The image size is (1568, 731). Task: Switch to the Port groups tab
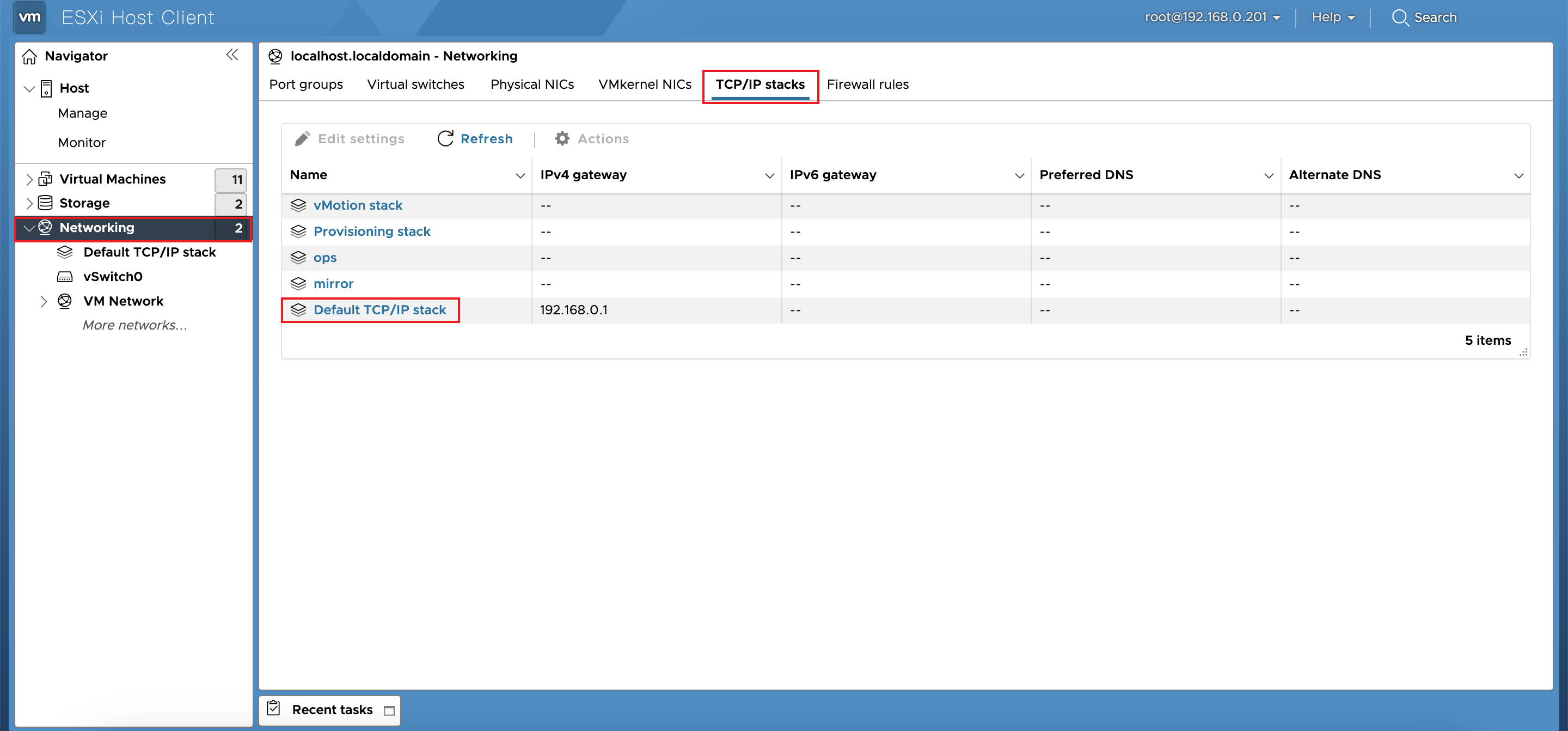tap(306, 84)
